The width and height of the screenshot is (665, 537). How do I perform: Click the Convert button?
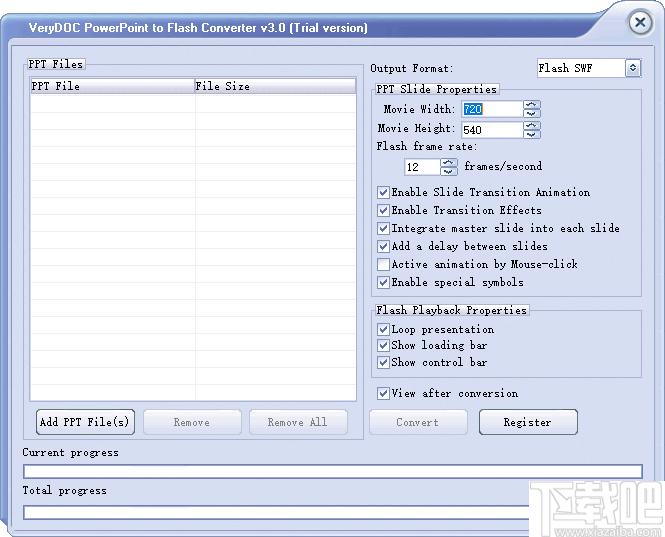(x=418, y=422)
